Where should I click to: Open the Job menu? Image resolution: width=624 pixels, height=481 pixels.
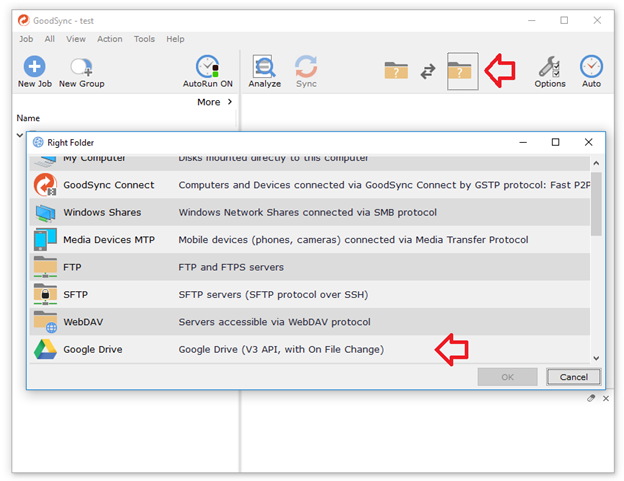[26, 39]
